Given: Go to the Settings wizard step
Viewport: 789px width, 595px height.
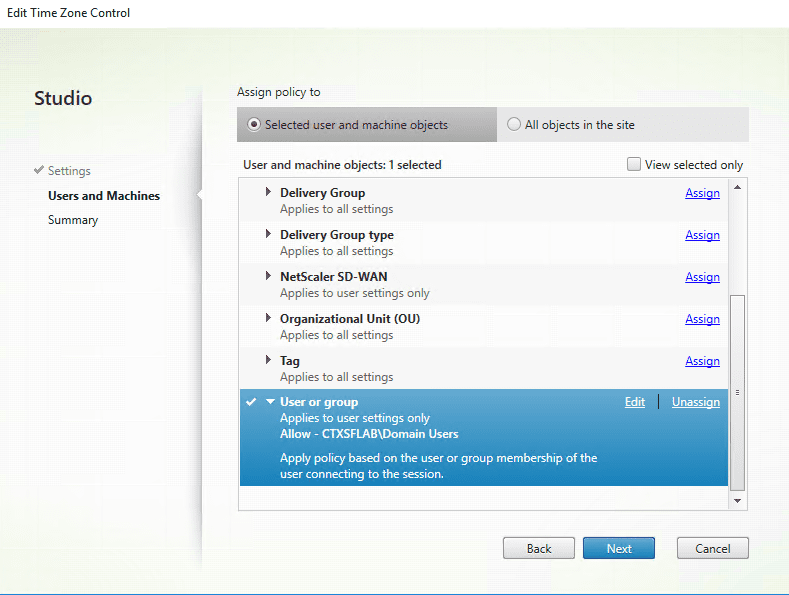Looking at the screenshot, I should pos(69,171).
